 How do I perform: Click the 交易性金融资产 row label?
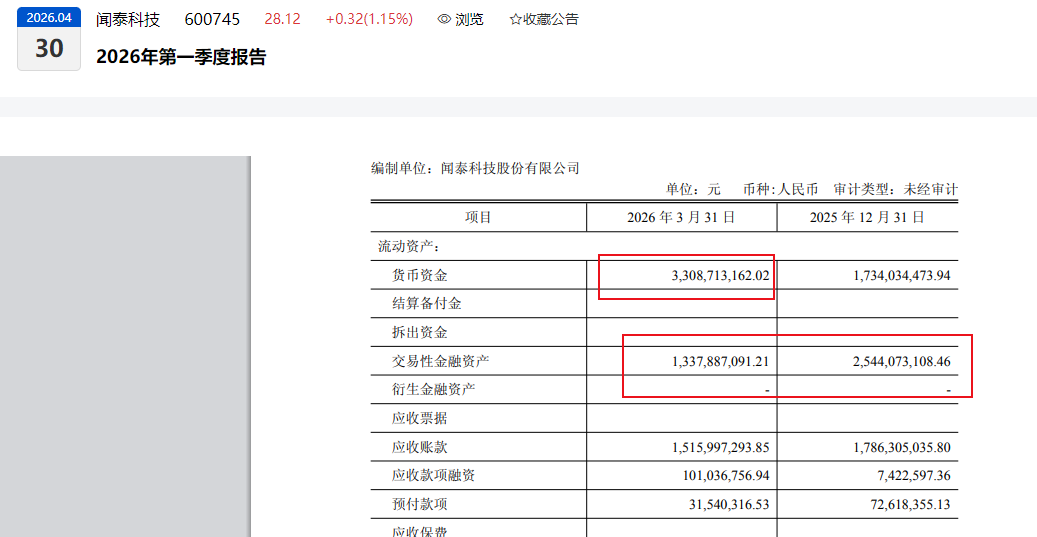441,361
